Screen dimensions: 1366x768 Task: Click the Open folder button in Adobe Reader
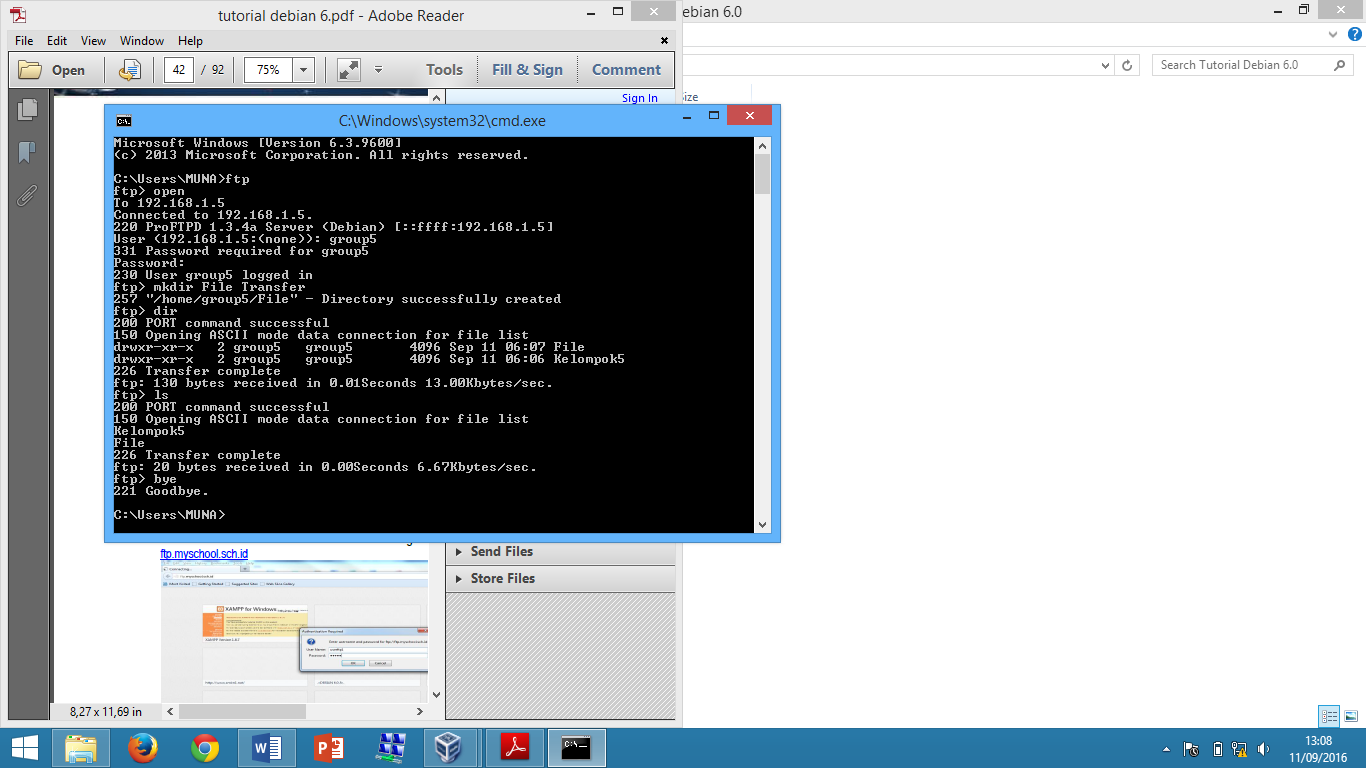point(53,70)
